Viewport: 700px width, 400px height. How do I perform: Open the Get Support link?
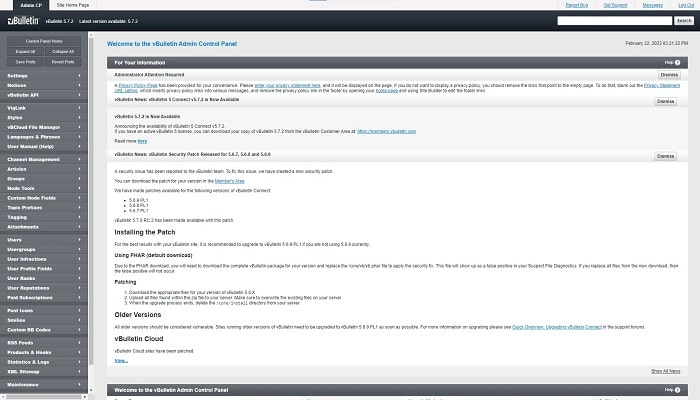(615, 5)
